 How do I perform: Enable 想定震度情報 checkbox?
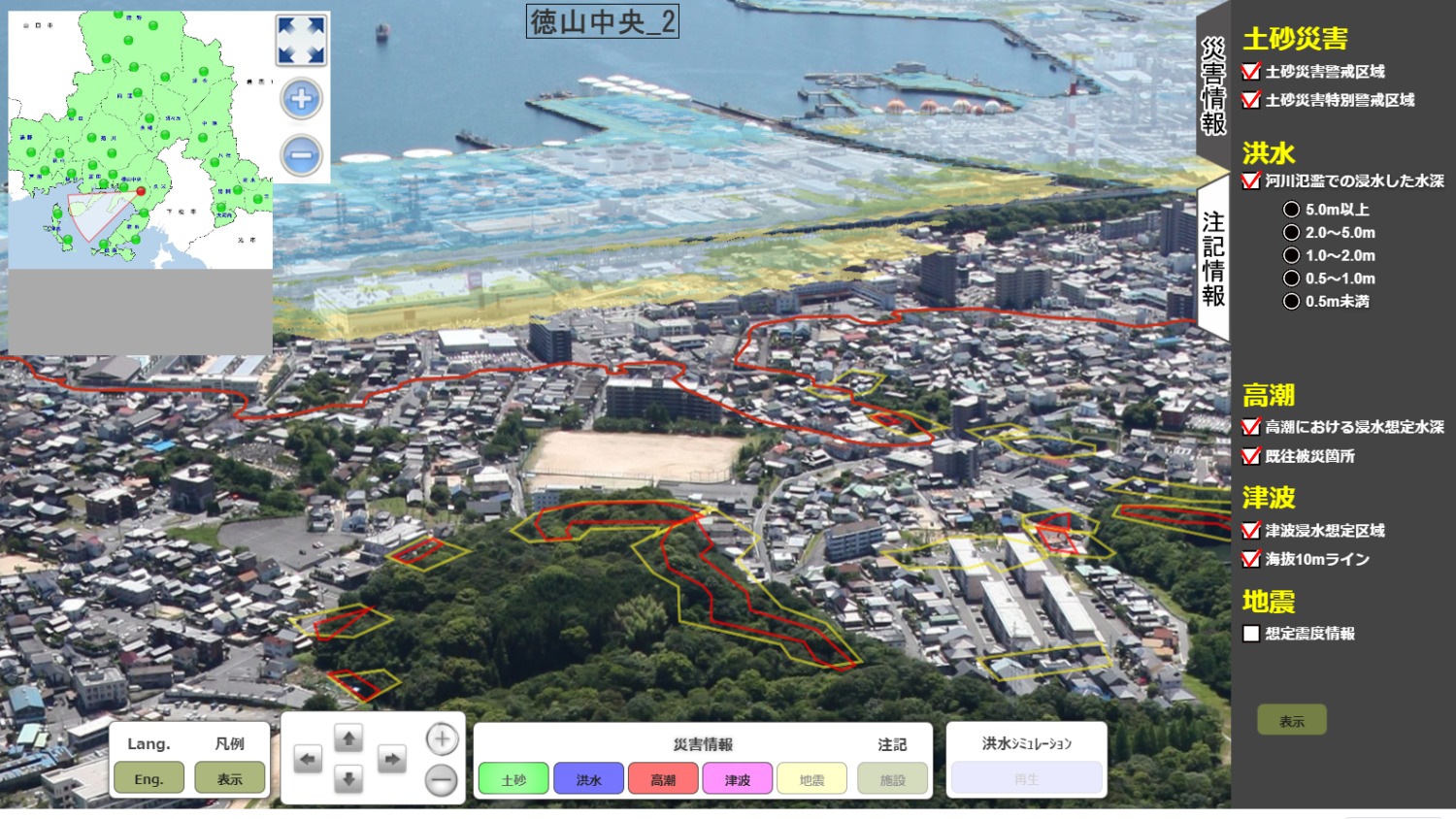(1251, 634)
